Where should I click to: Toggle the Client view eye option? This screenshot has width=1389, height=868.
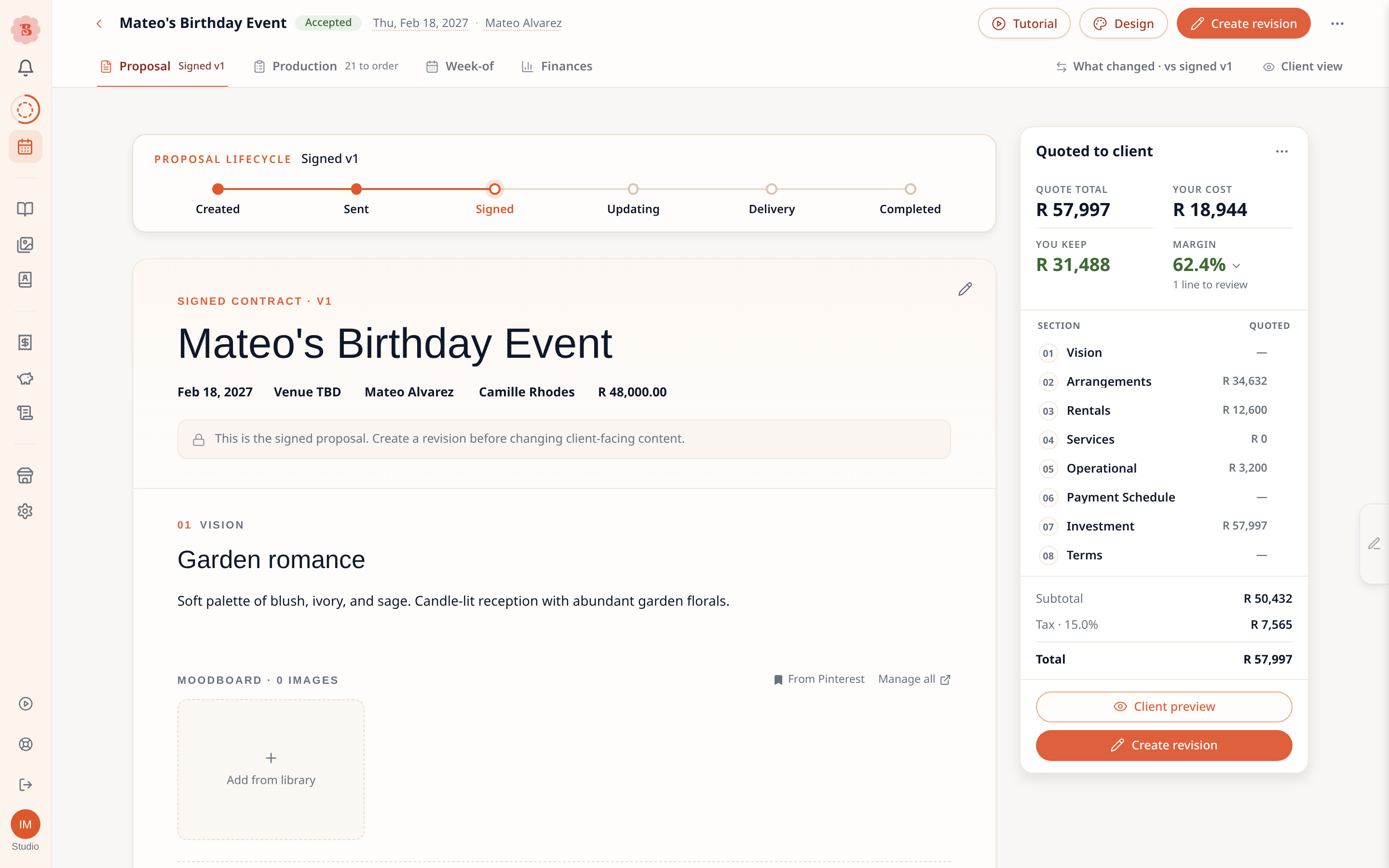click(x=1302, y=67)
